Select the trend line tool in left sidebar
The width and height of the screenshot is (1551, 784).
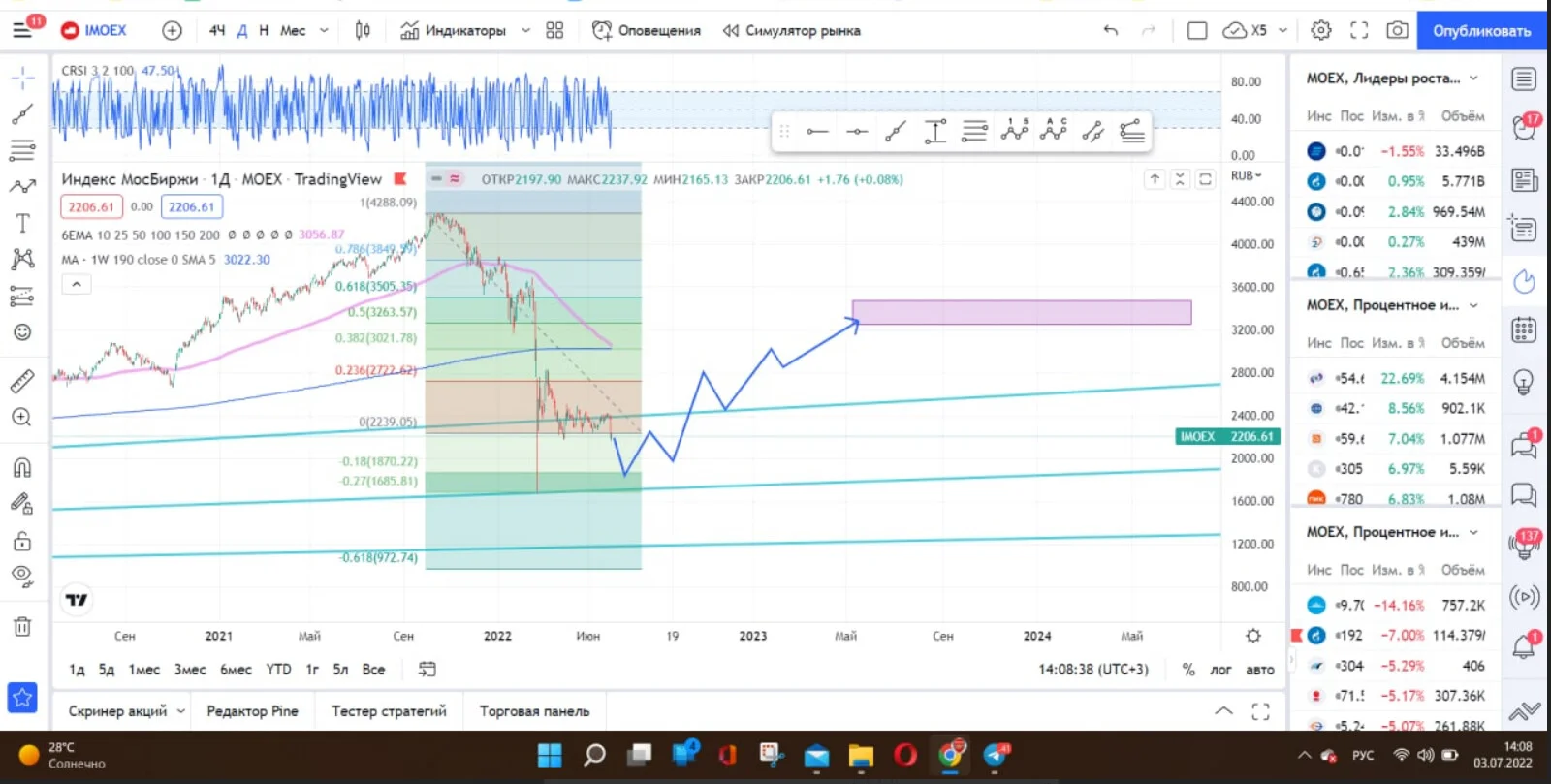[22, 114]
